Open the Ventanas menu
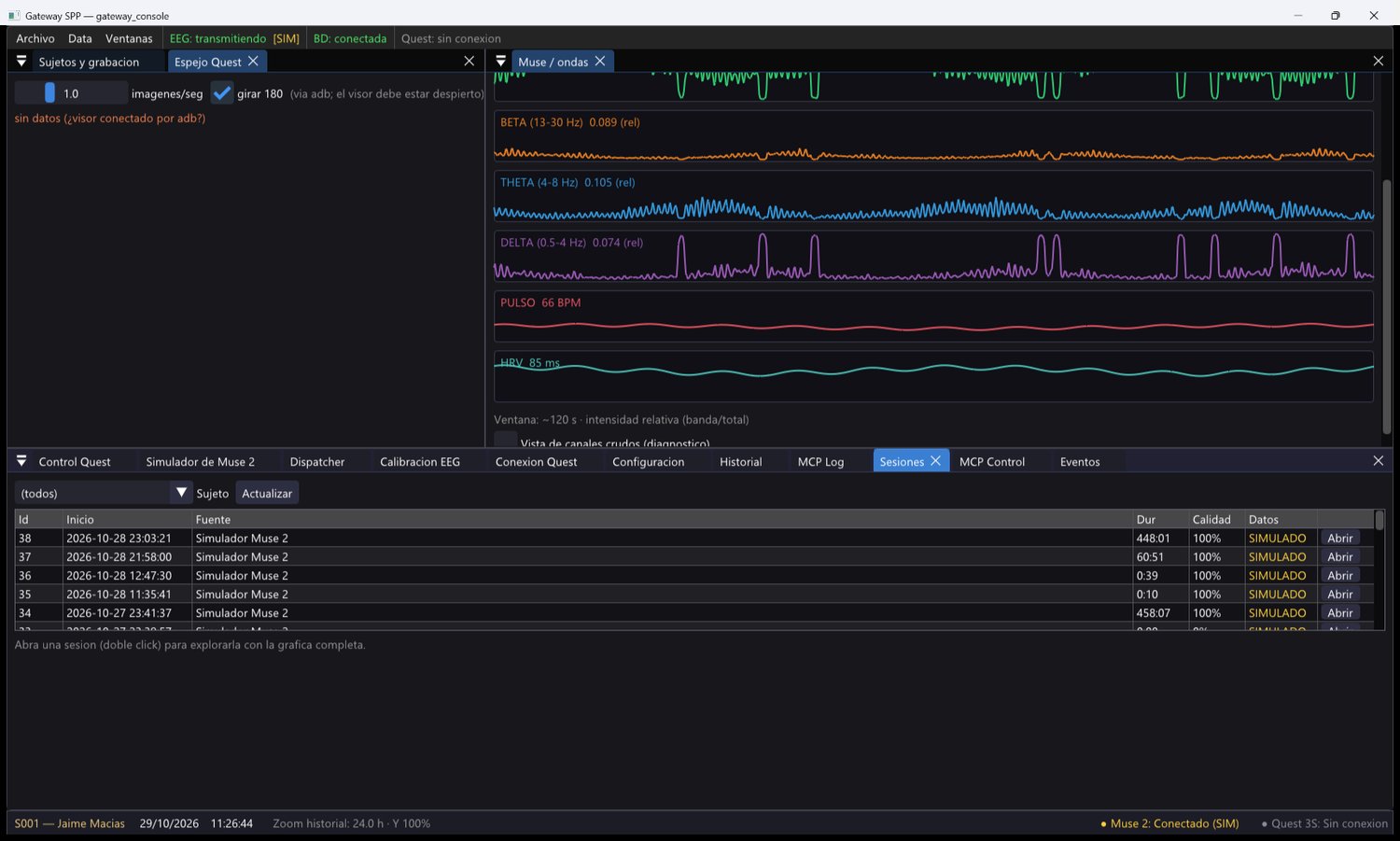Image resolution: width=1400 pixels, height=841 pixels. (x=129, y=38)
